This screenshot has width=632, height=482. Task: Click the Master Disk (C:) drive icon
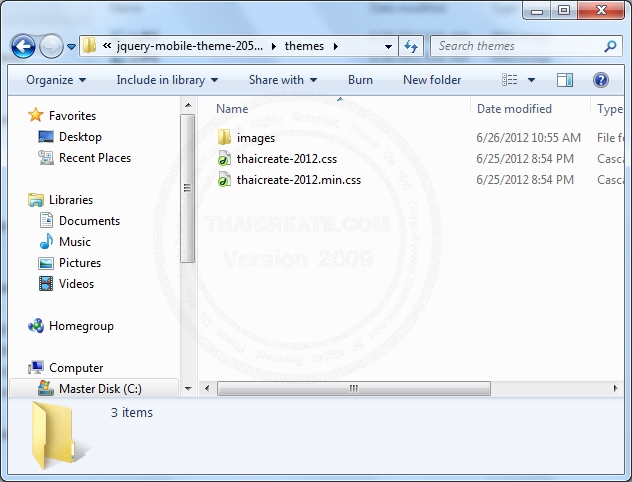(x=46, y=388)
